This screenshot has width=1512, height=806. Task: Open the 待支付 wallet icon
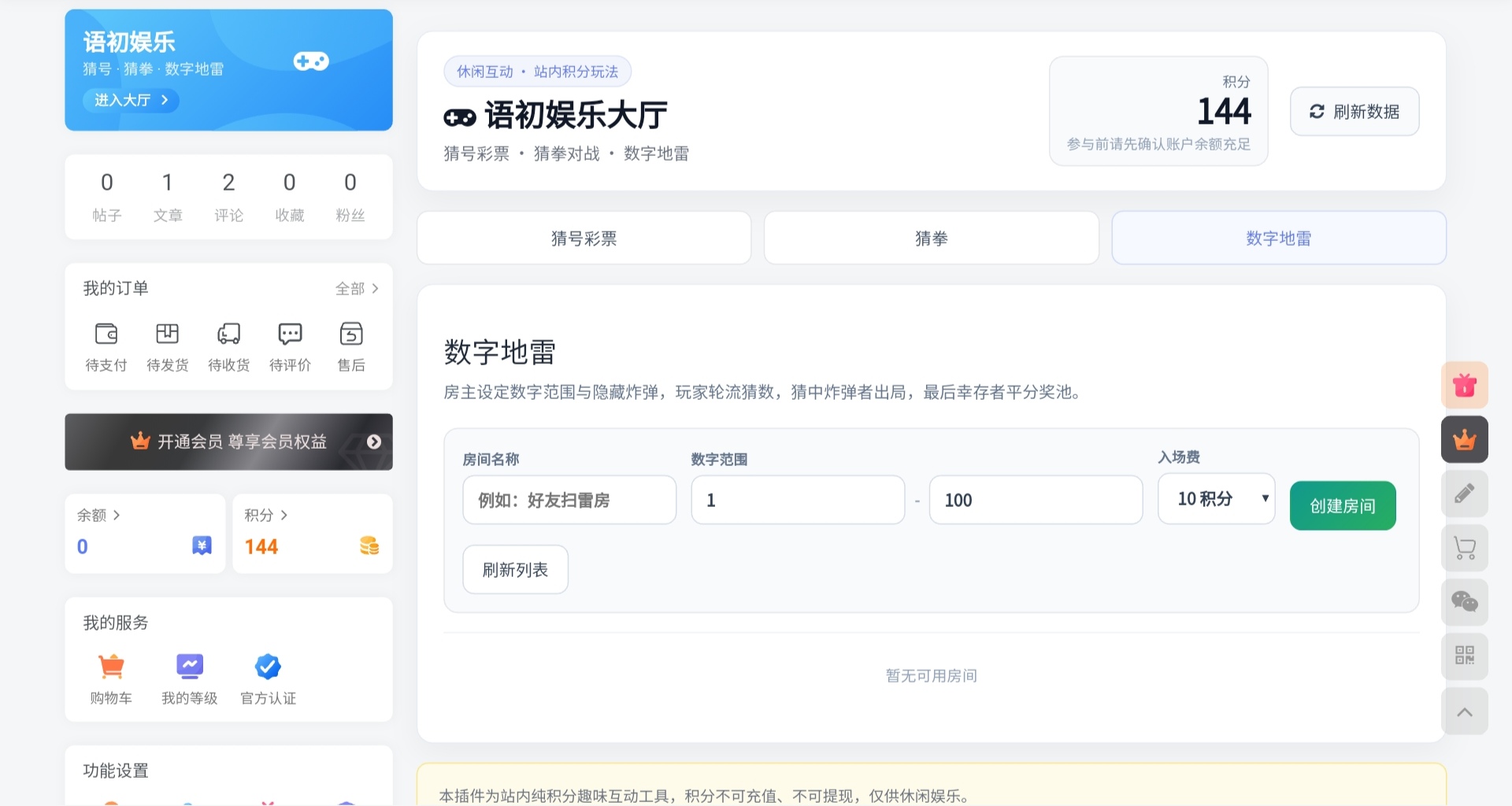(x=106, y=334)
